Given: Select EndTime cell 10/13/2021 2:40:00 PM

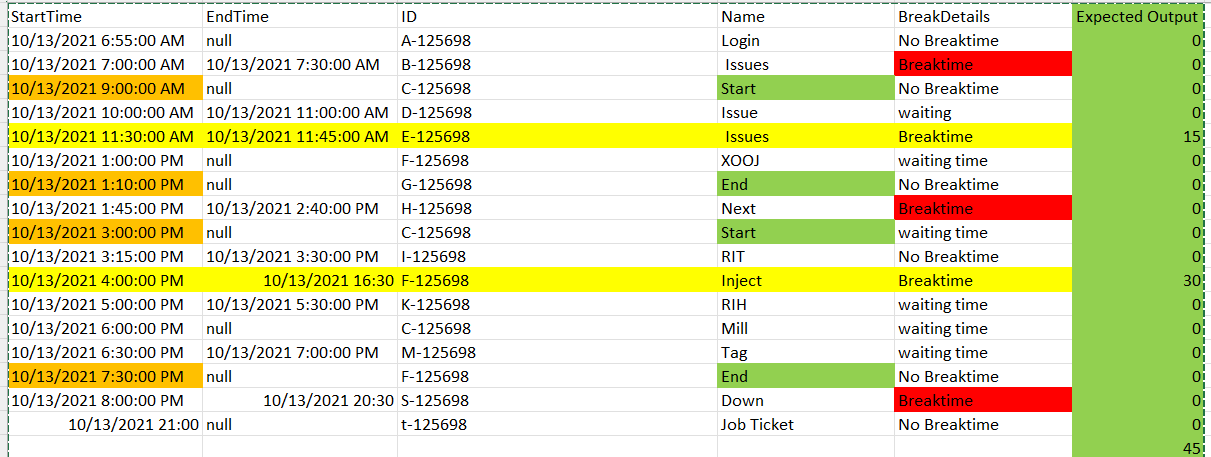Looking at the screenshot, I should pos(300,209).
